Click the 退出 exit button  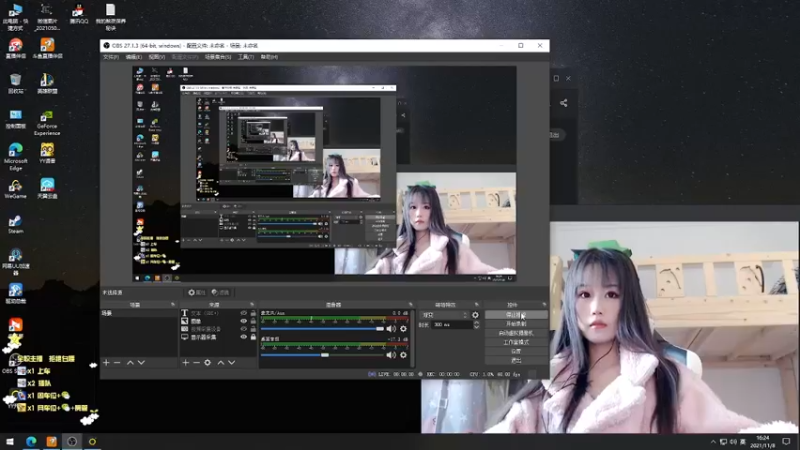516,361
